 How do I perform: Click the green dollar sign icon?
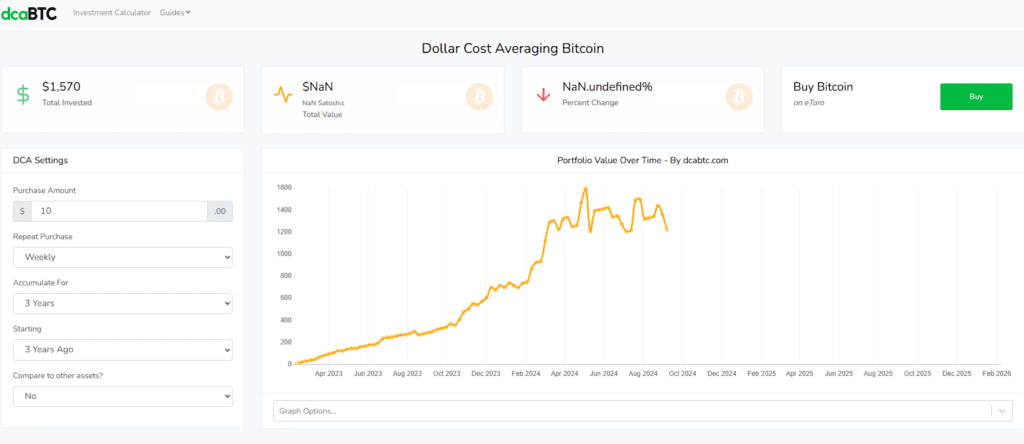(22, 95)
